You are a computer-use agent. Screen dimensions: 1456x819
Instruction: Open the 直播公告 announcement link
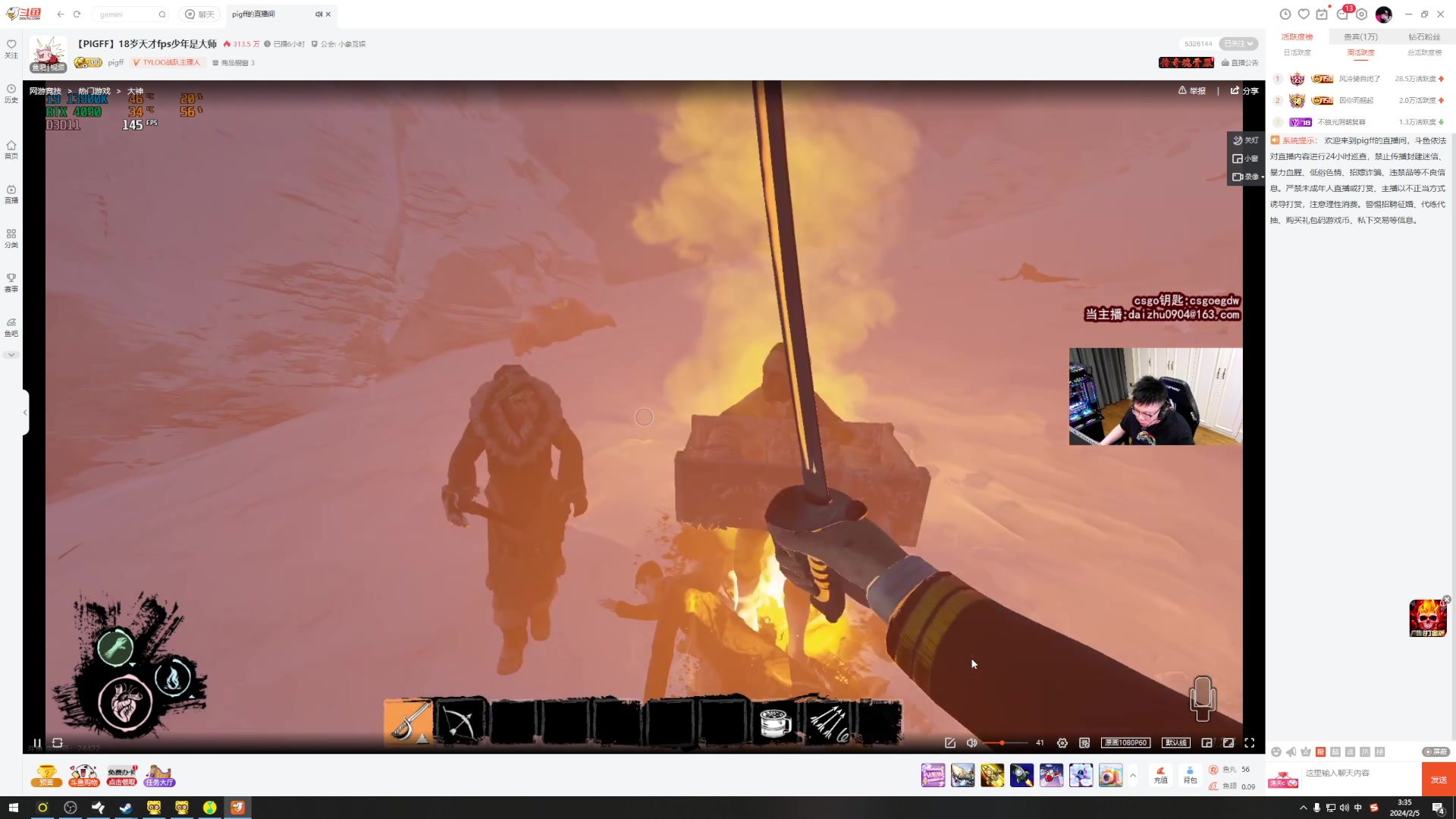pos(1240,63)
